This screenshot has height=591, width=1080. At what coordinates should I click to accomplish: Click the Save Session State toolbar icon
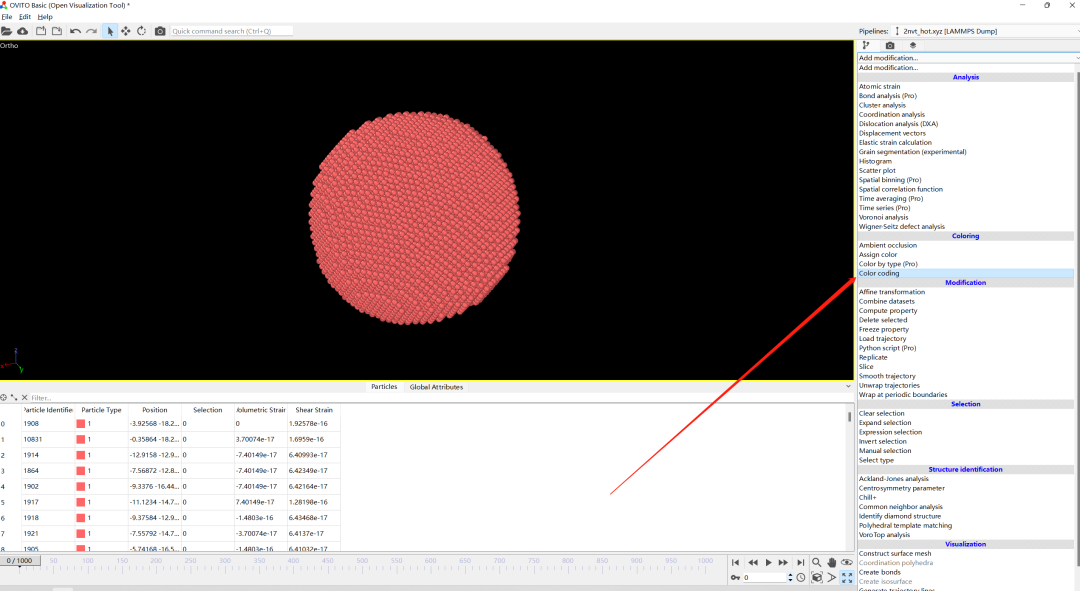57,31
